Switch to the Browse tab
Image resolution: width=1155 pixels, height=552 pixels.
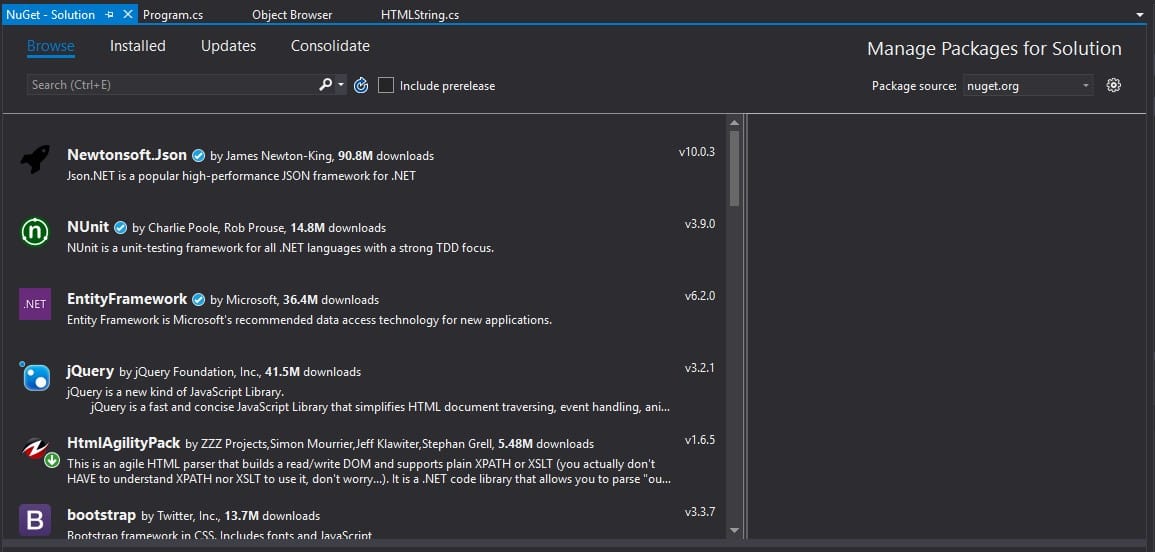pos(51,46)
